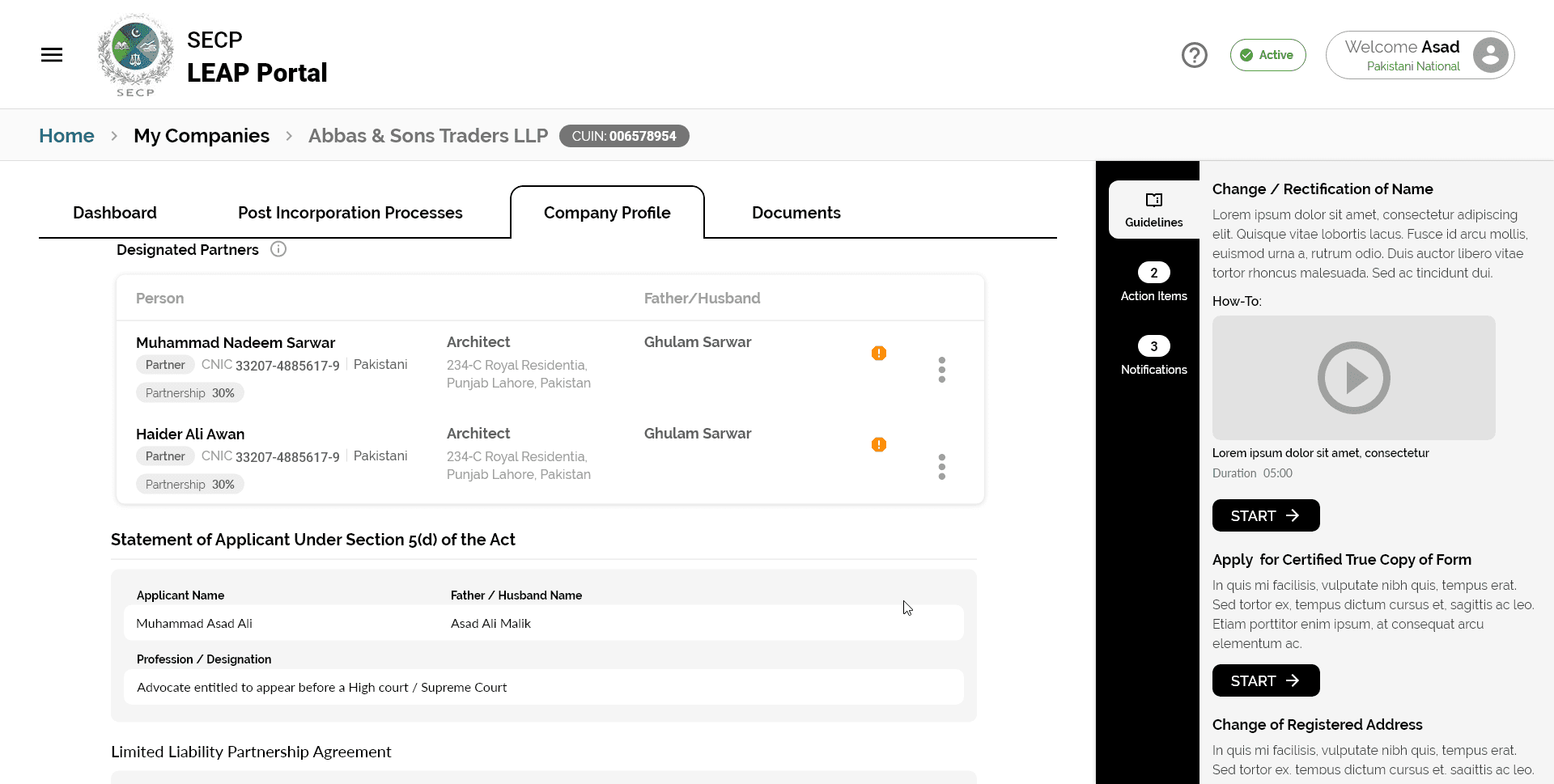Viewport: 1554px width, 784px height.
Task: Click the CUIN 006578954 badge
Action: coord(623,135)
